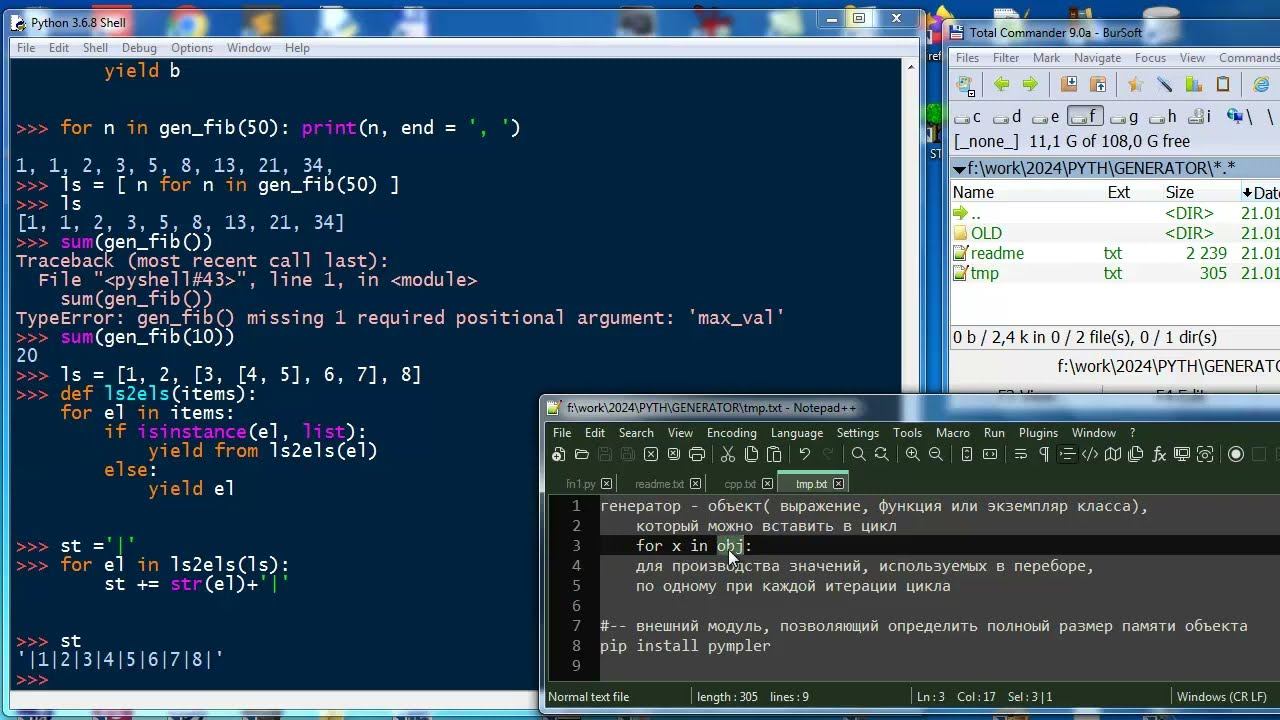The height and width of the screenshot is (720, 1280).
Task: Expand directory history arrow beside f:\work path
Action: (960, 169)
